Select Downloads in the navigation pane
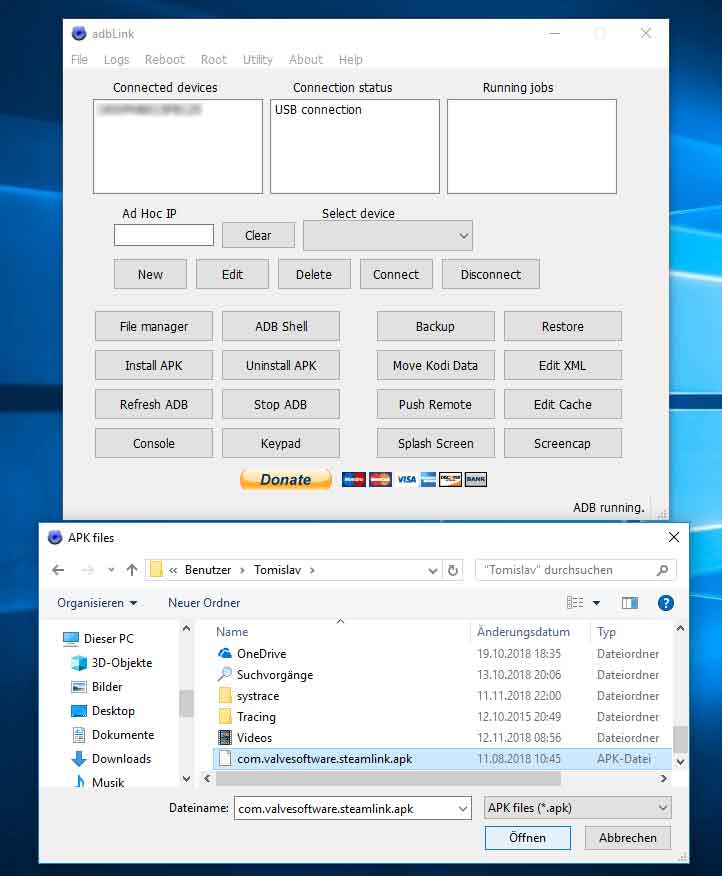722x876 pixels. [121, 759]
